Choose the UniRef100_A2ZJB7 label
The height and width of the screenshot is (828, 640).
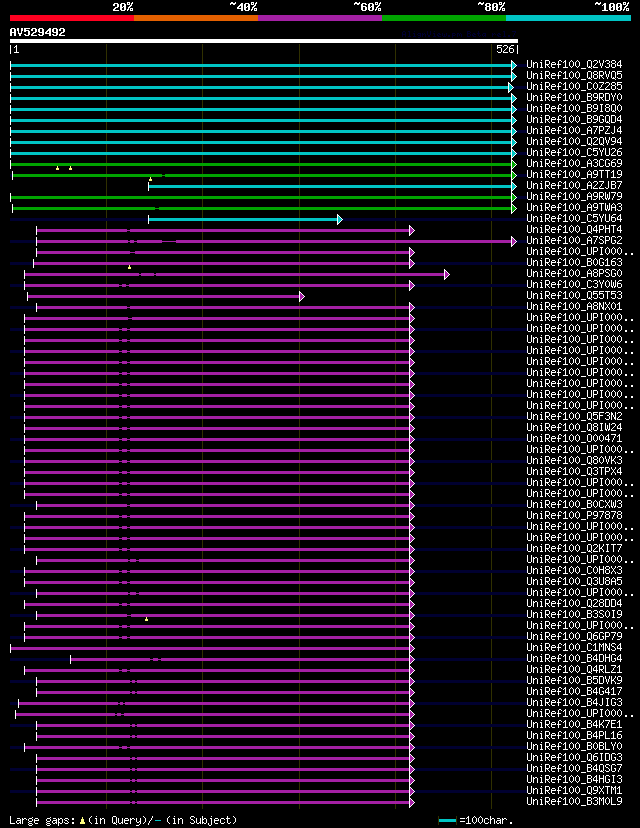[574, 185]
